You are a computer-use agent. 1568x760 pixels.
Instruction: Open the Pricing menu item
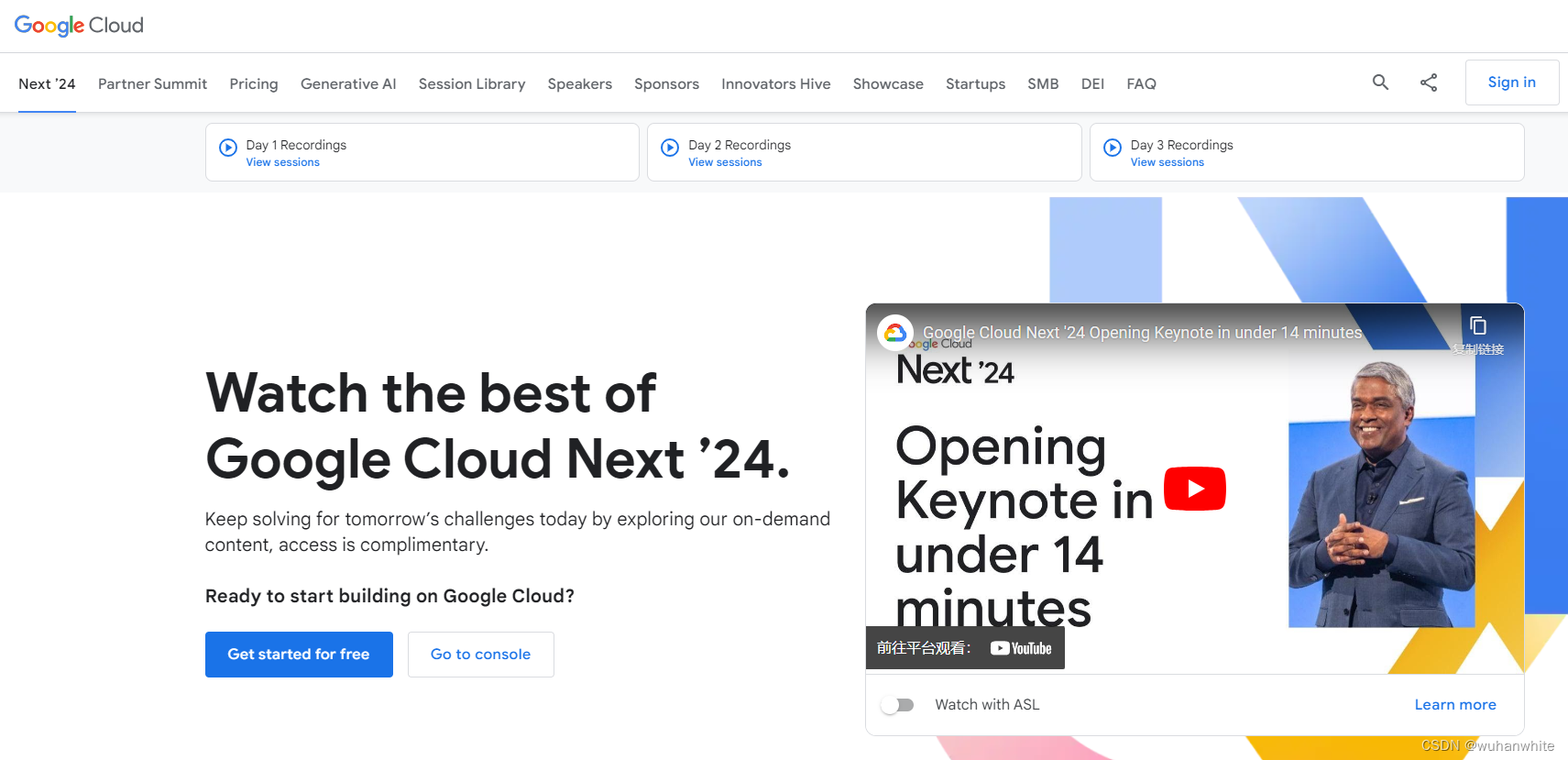254,83
